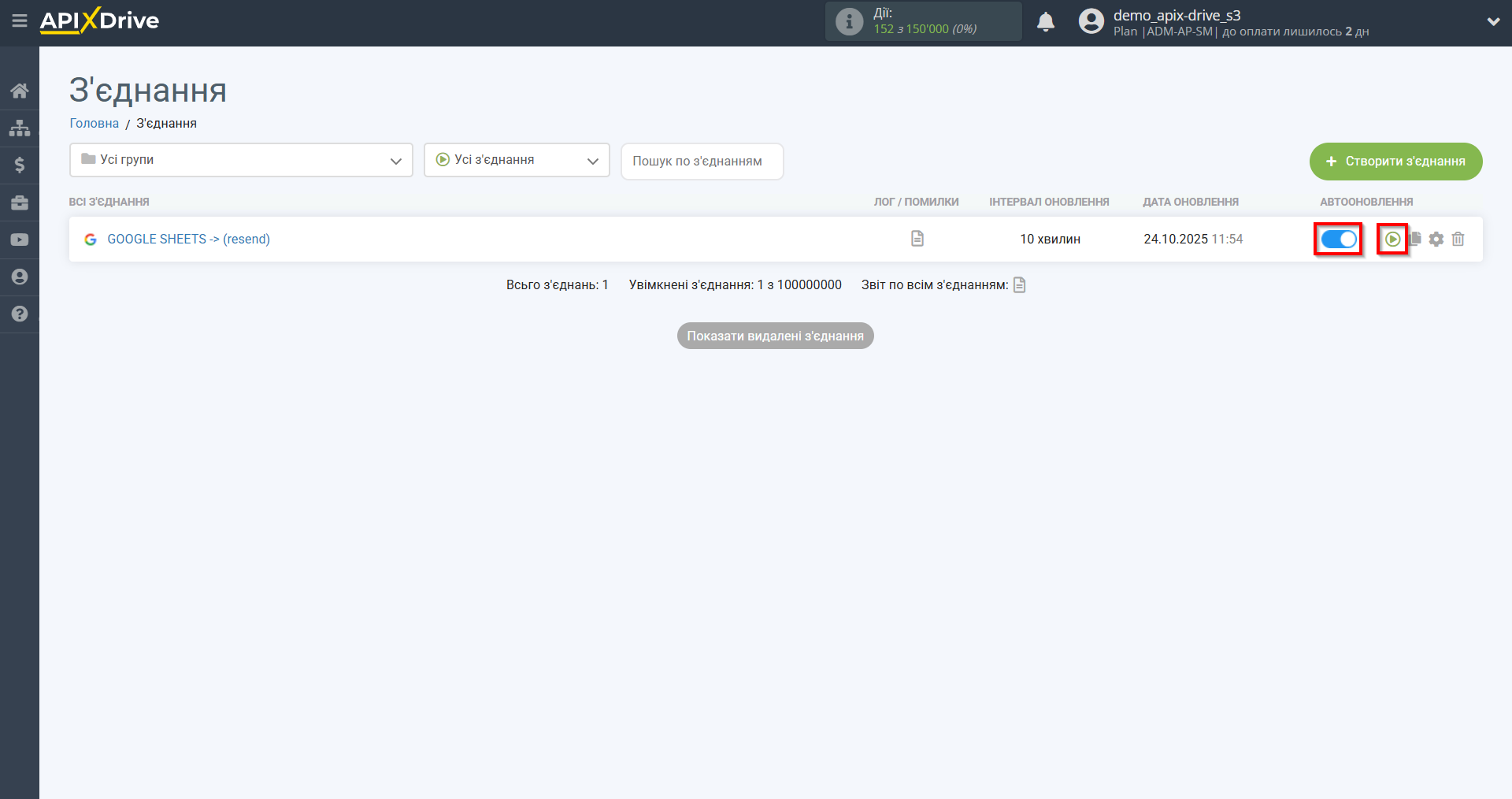Click the video tutorials icon in sidebar
This screenshot has width=1512, height=799.
pos(20,240)
